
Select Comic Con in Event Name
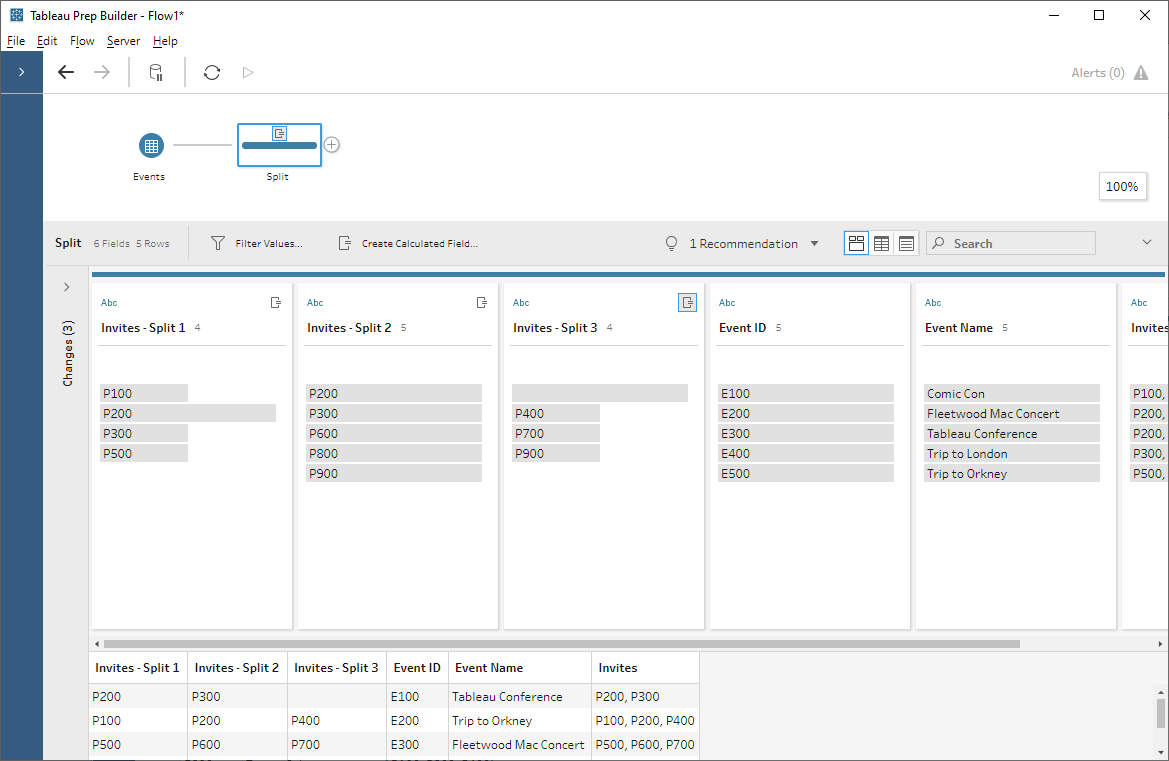pyautogui.click(x=1012, y=394)
